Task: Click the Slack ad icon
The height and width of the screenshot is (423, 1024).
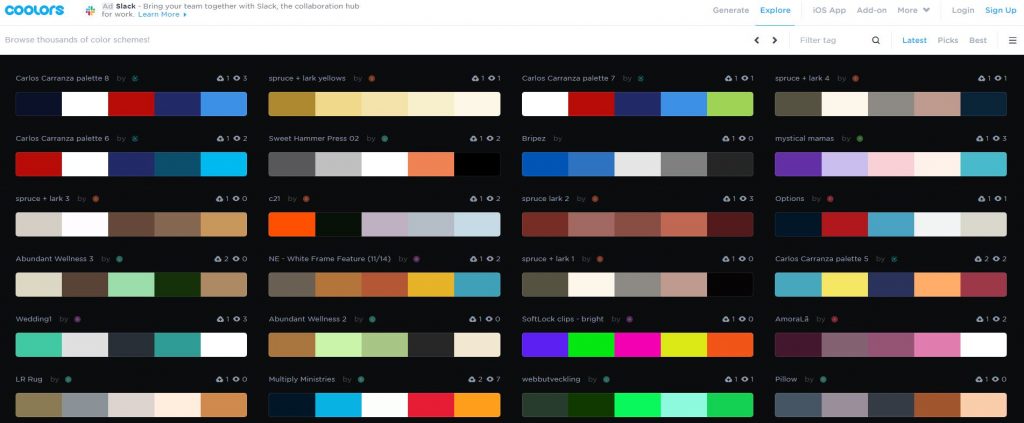Action: pos(90,10)
